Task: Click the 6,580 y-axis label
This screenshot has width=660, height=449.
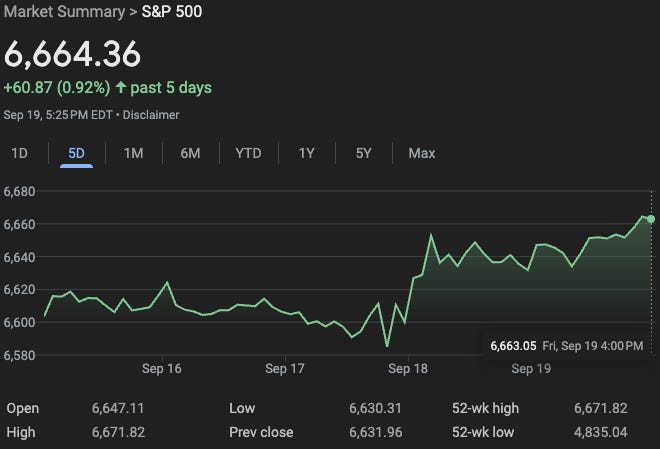Action: (19, 355)
